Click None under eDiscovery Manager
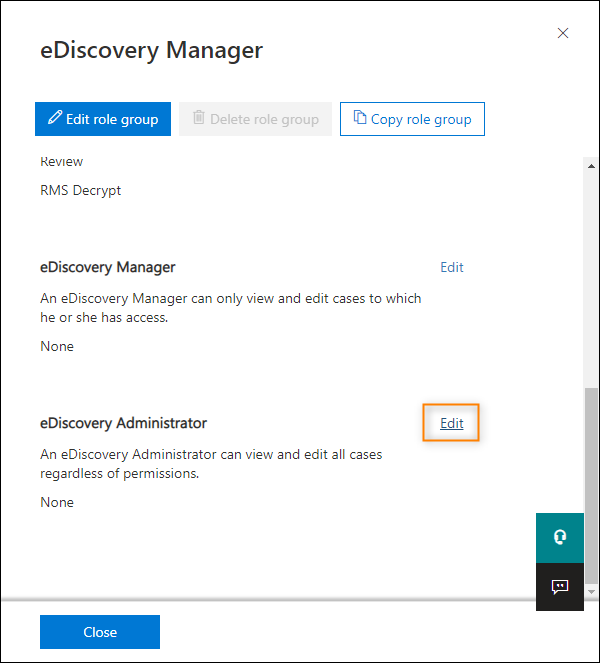Viewport: 600px width, 663px height. [x=57, y=346]
